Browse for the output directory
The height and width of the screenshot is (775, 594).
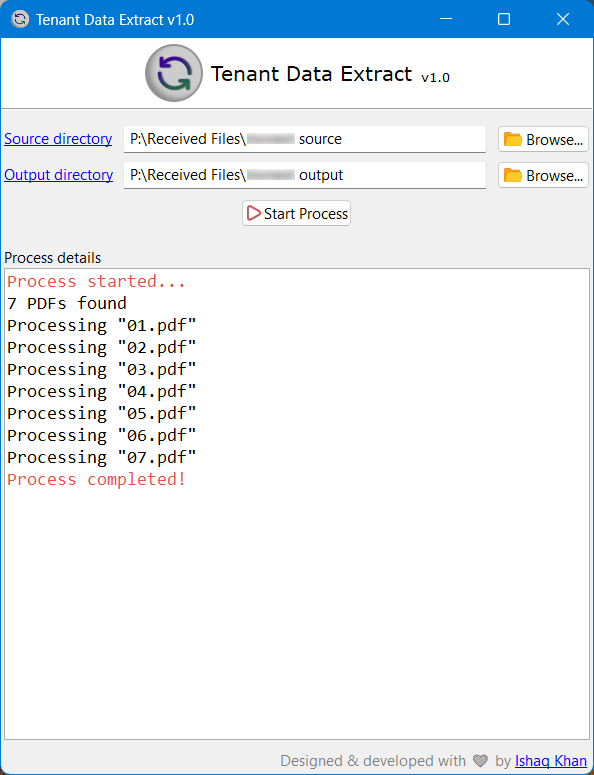pyautogui.click(x=543, y=175)
